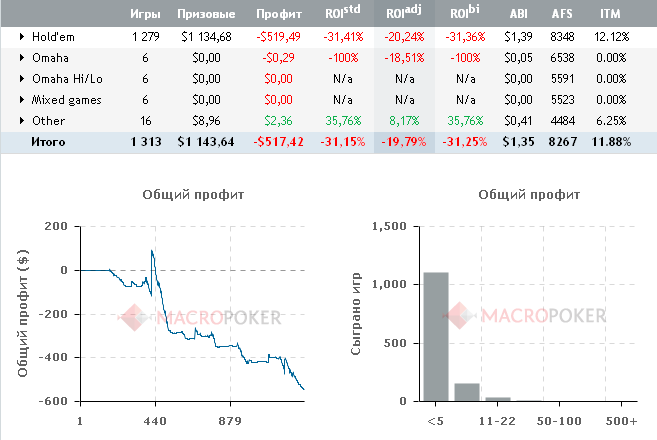Viewport: 657px width, 440px height.
Task: Sort by ITM column header
Action: (610, 15)
